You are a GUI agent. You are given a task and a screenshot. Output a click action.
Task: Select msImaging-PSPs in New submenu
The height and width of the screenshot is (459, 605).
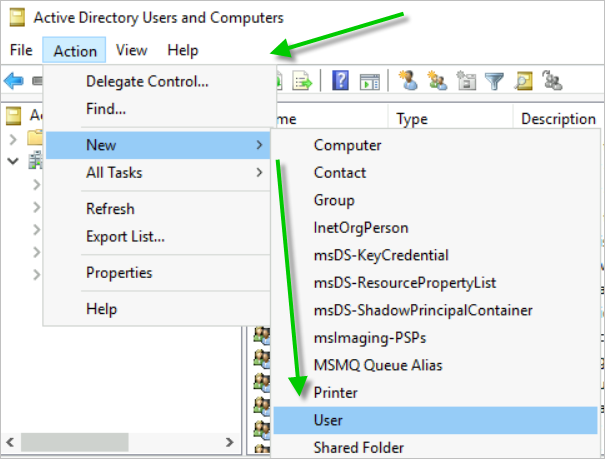pos(435,338)
